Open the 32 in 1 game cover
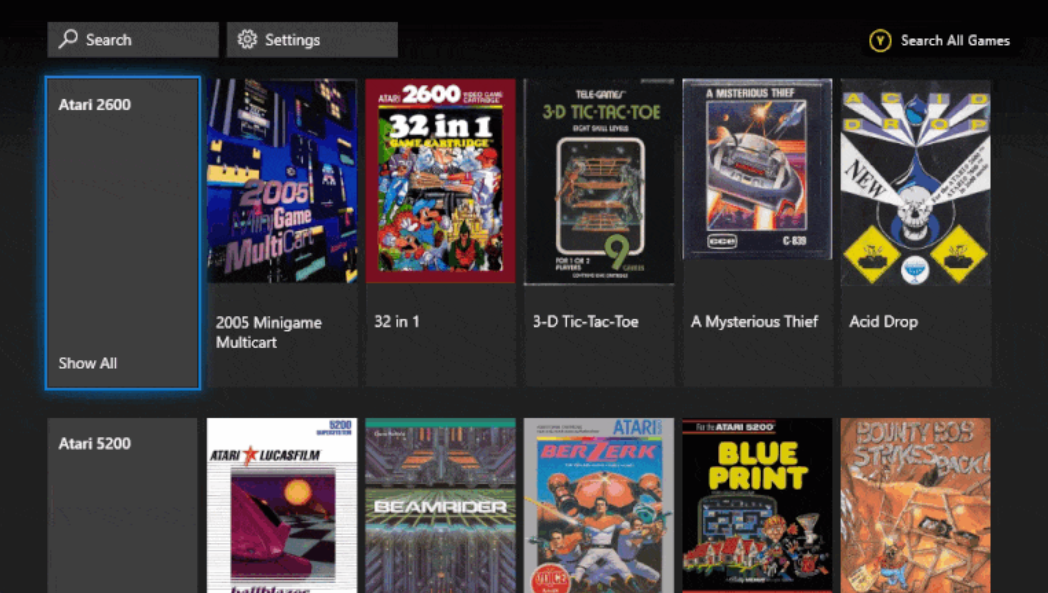The width and height of the screenshot is (1048, 593). click(440, 181)
